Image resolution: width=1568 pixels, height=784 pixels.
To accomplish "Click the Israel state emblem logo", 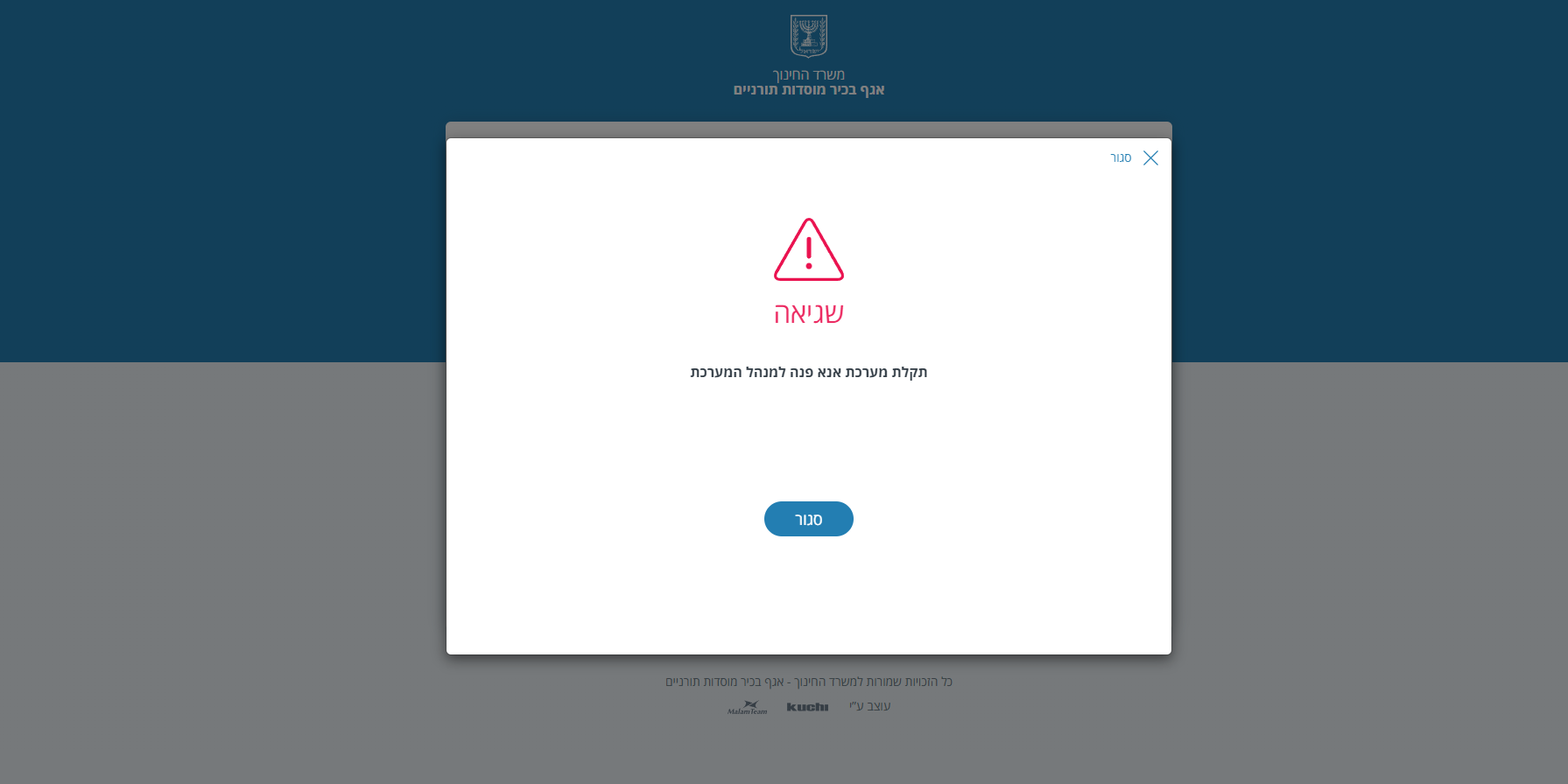I will click(809, 36).
